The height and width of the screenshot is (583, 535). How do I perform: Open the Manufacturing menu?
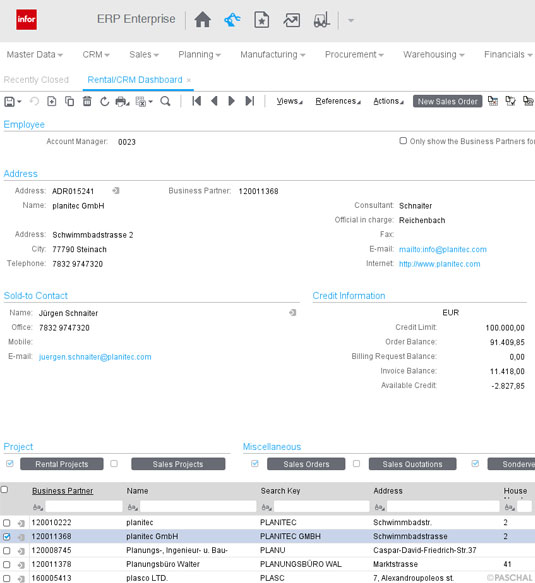pos(273,55)
